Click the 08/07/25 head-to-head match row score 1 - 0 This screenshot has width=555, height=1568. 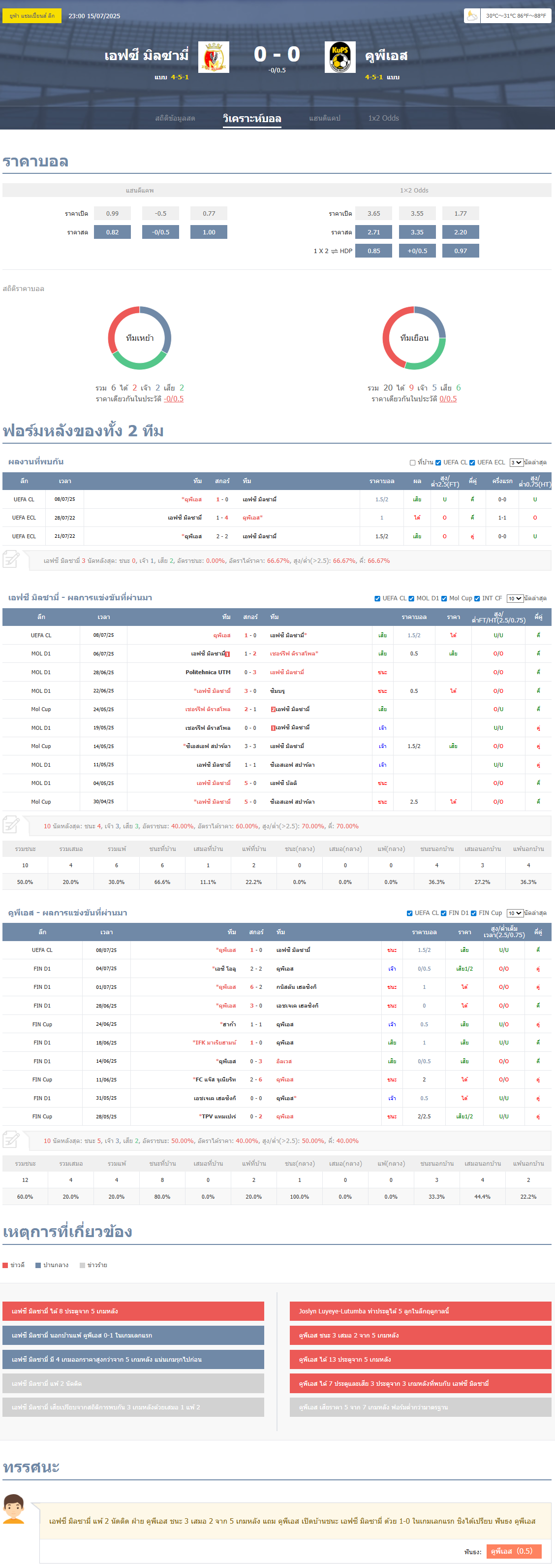[222, 500]
